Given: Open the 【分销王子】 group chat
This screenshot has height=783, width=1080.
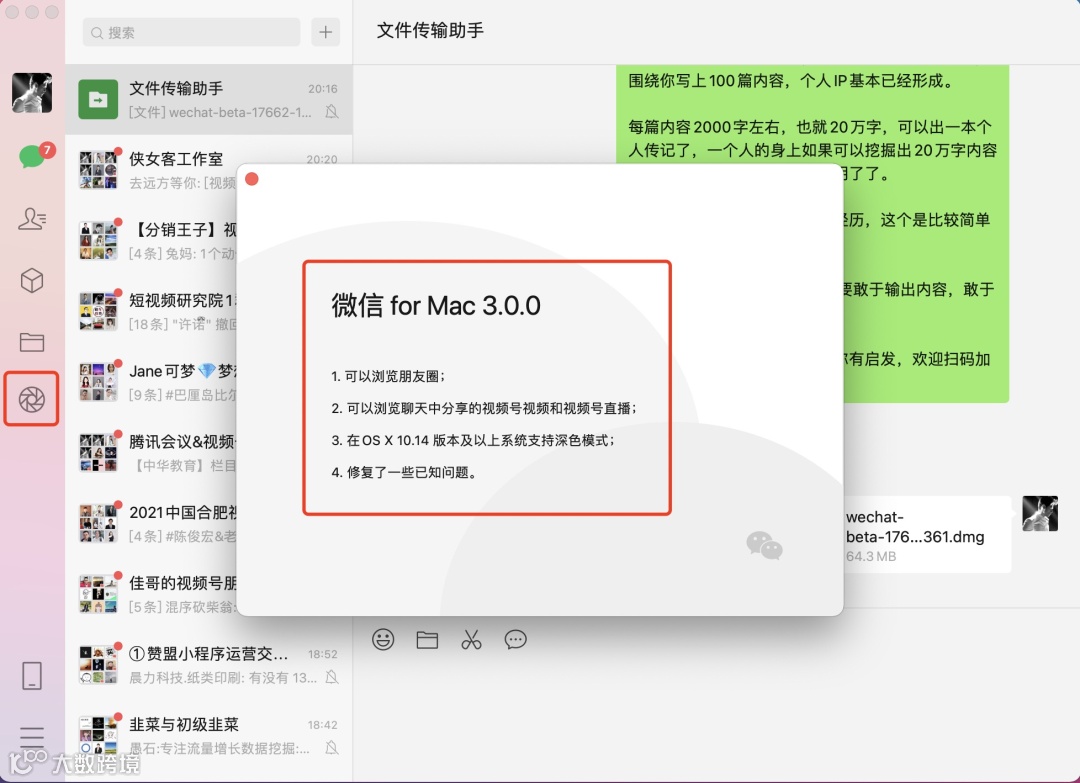Looking at the screenshot, I should (152, 241).
